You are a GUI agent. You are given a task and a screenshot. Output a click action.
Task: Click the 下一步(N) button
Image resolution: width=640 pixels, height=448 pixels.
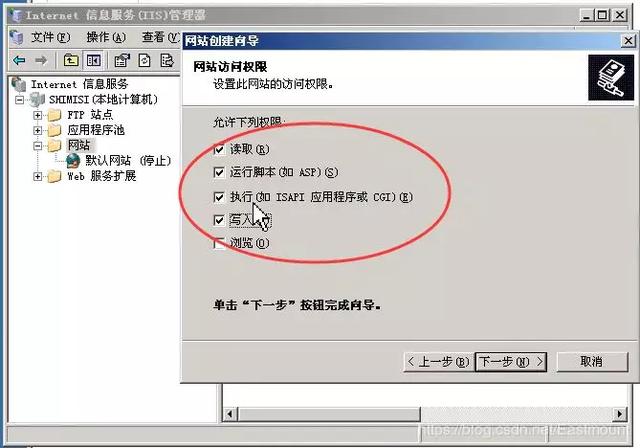pyautogui.click(x=511, y=362)
